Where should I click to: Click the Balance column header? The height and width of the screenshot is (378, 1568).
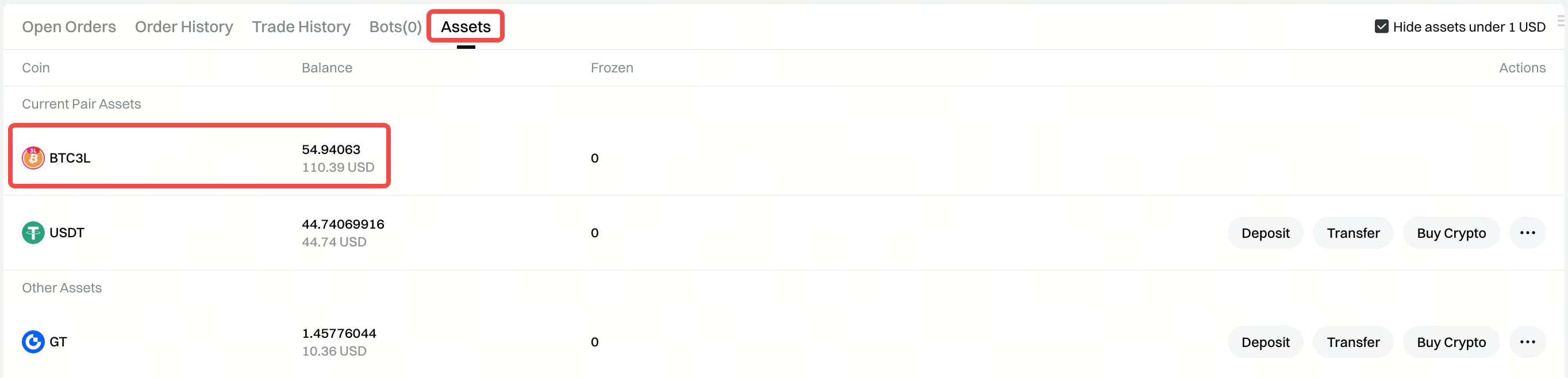tap(327, 68)
